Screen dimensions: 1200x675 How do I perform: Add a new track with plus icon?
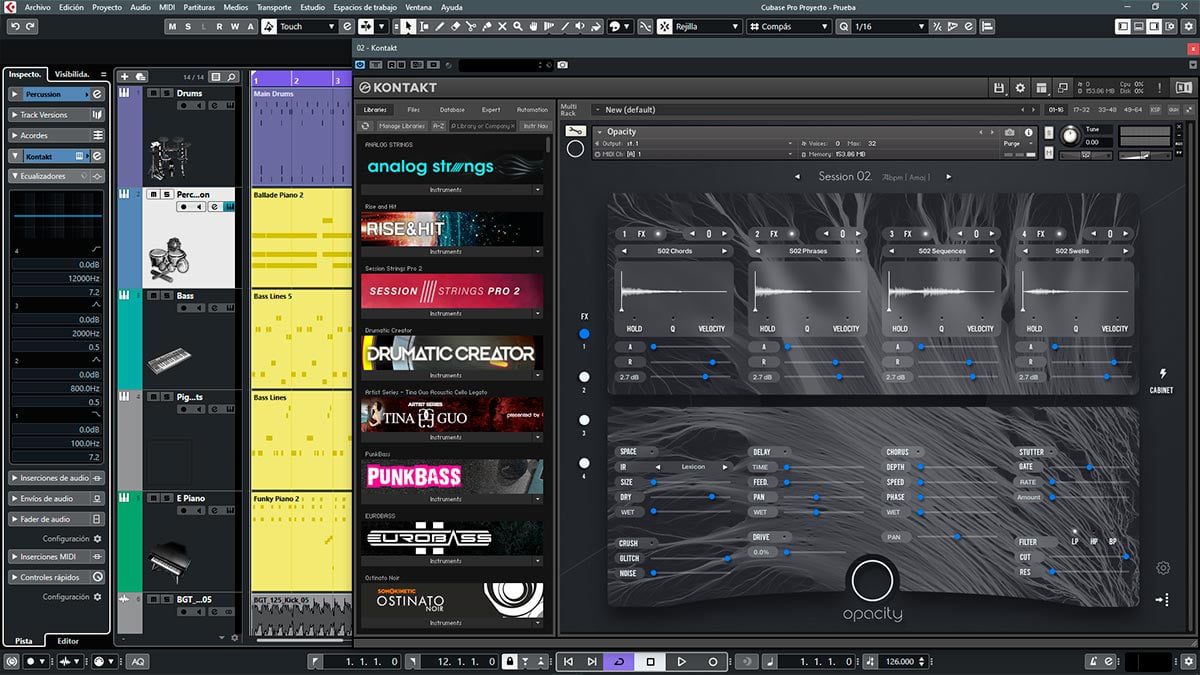(x=124, y=76)
